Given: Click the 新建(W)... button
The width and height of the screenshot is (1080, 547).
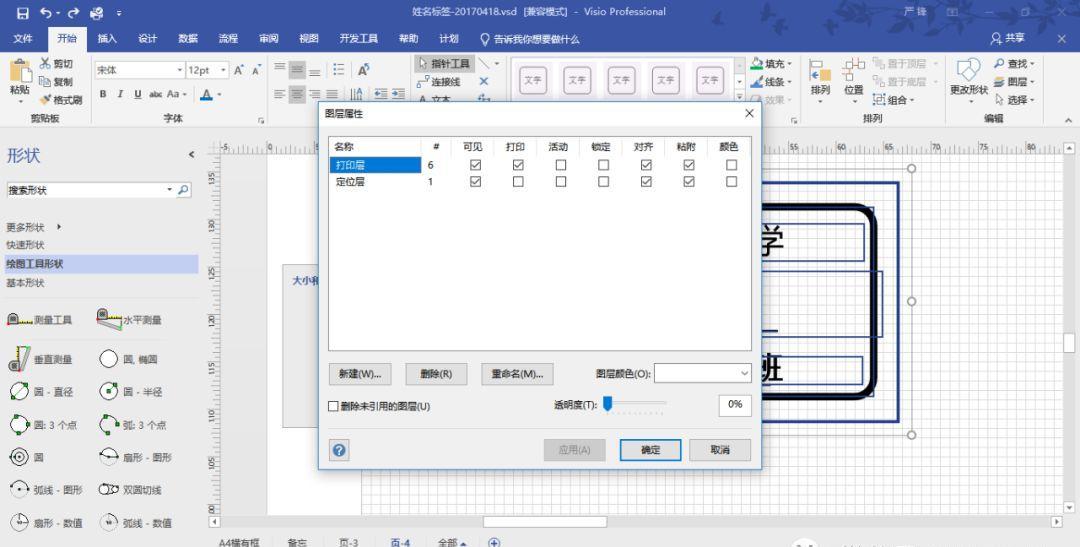Looking at the screenshot, I should coord(360,374).
